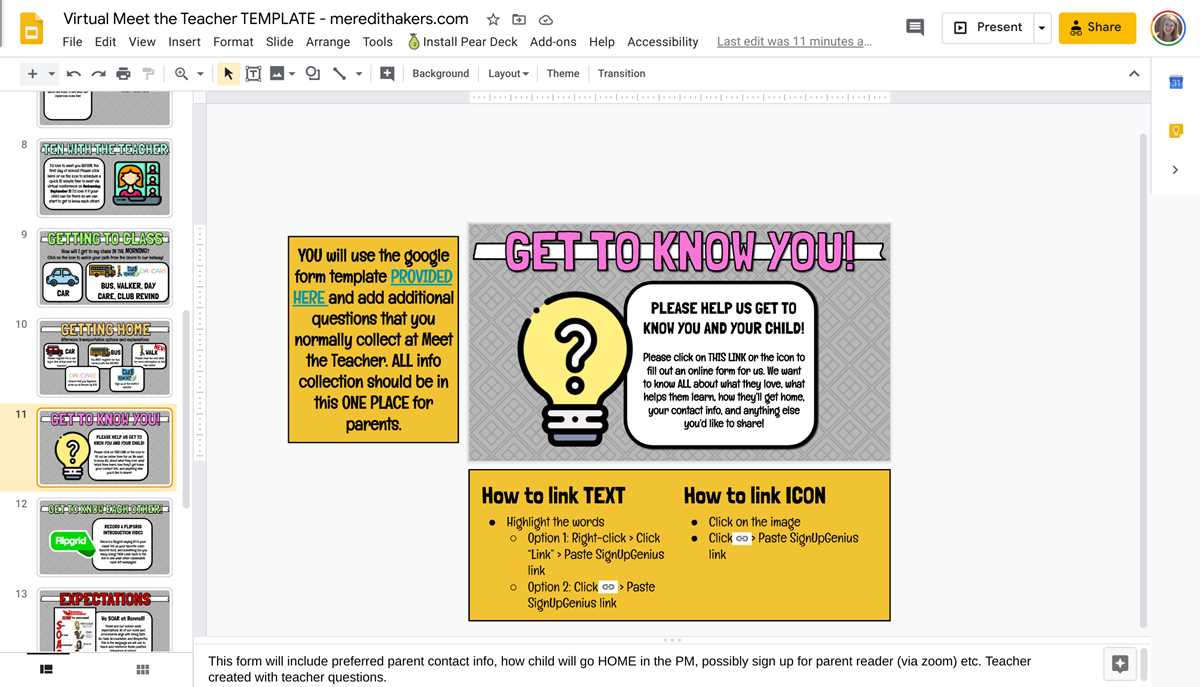Open the Insert menu
The height and width of the screenshot is (687, 1200).
pos(184,41)
